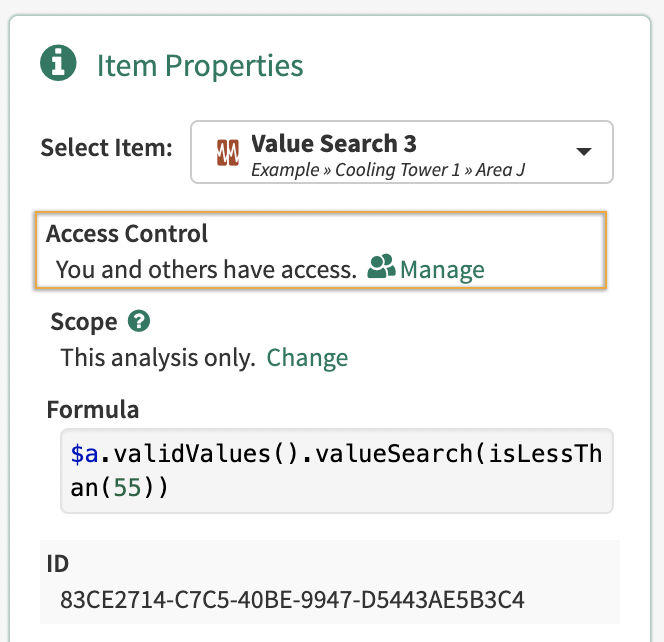Expand the Select Item dropdown arrow
Screen dimensions: 664x642
(583, 152)
